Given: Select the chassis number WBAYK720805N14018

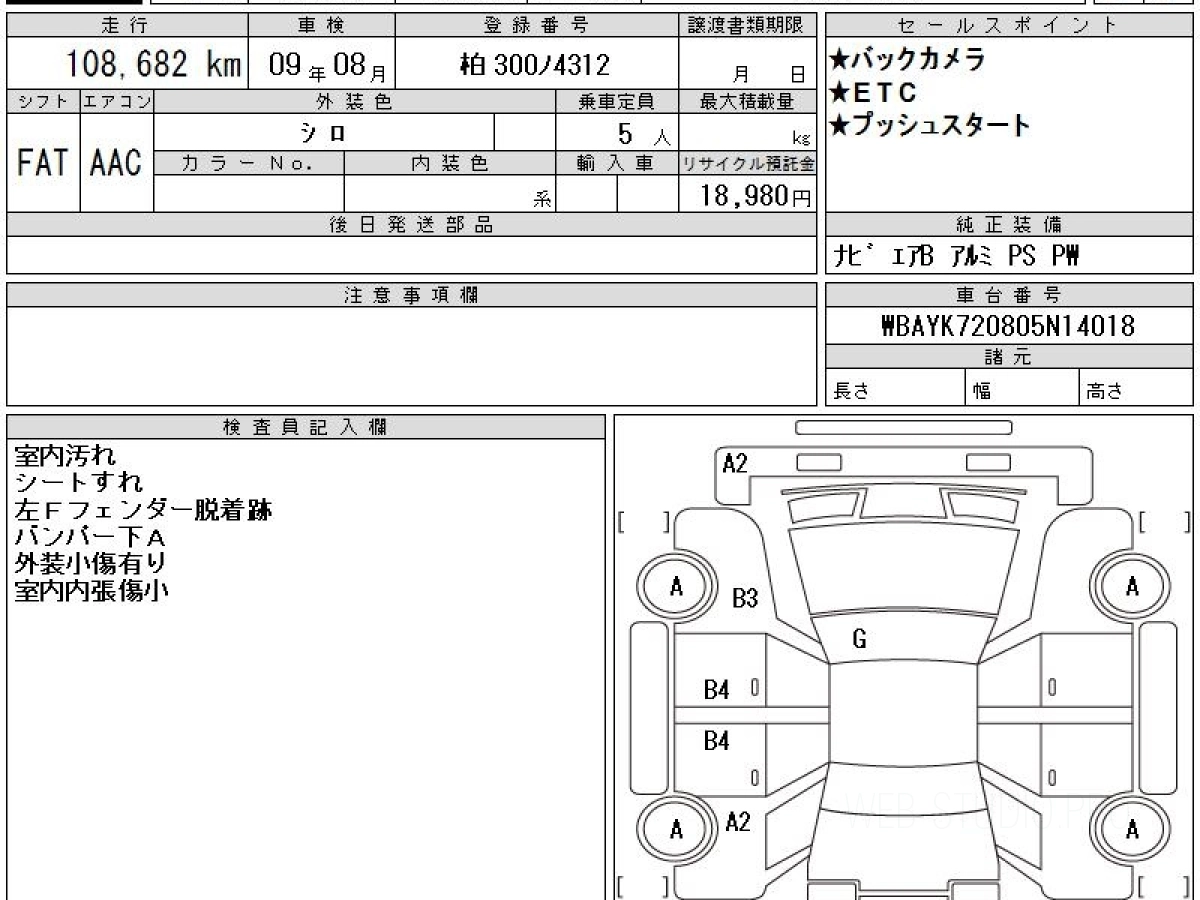Looking at the screenshot, I should point(1009,326).
